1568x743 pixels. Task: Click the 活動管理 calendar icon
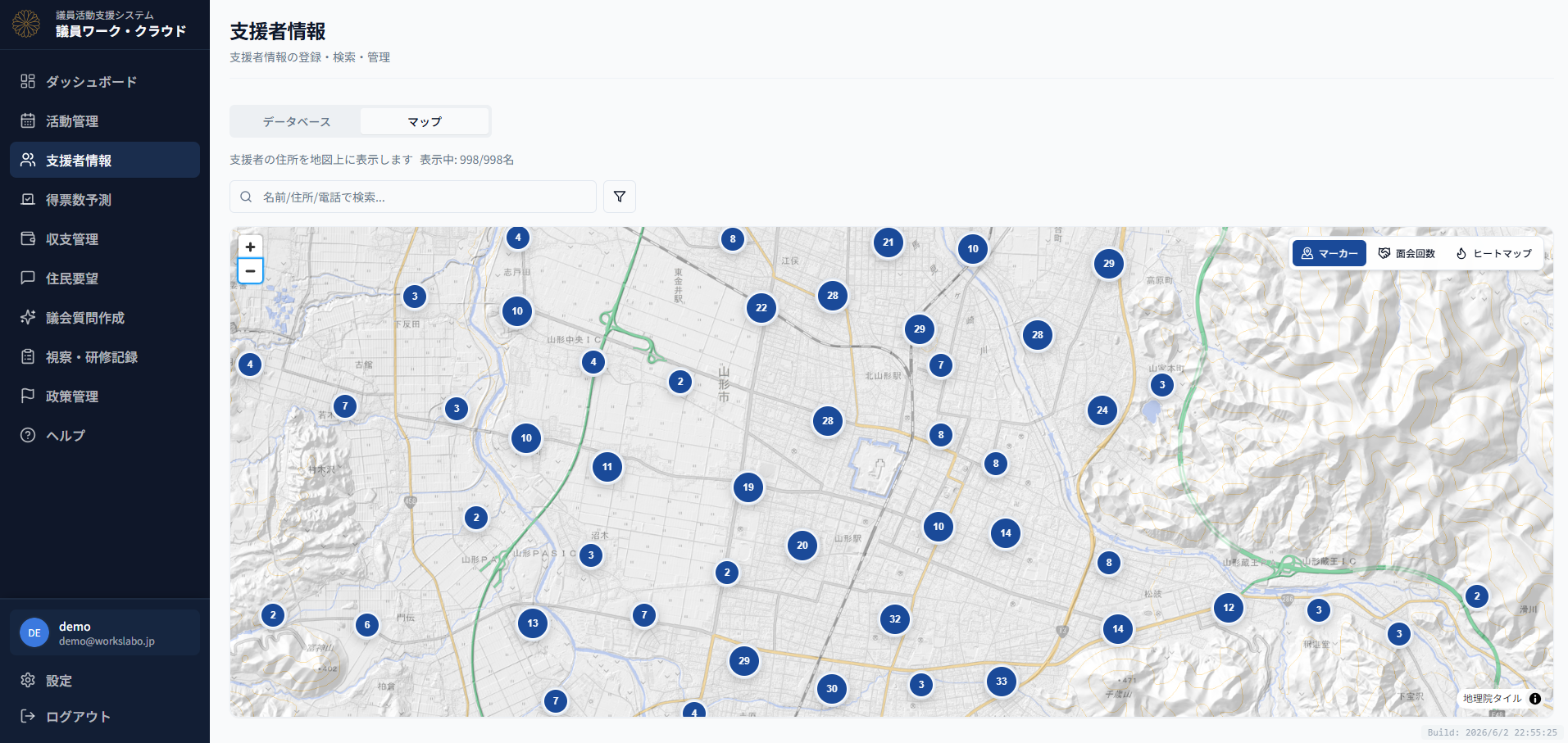(28, 120)
